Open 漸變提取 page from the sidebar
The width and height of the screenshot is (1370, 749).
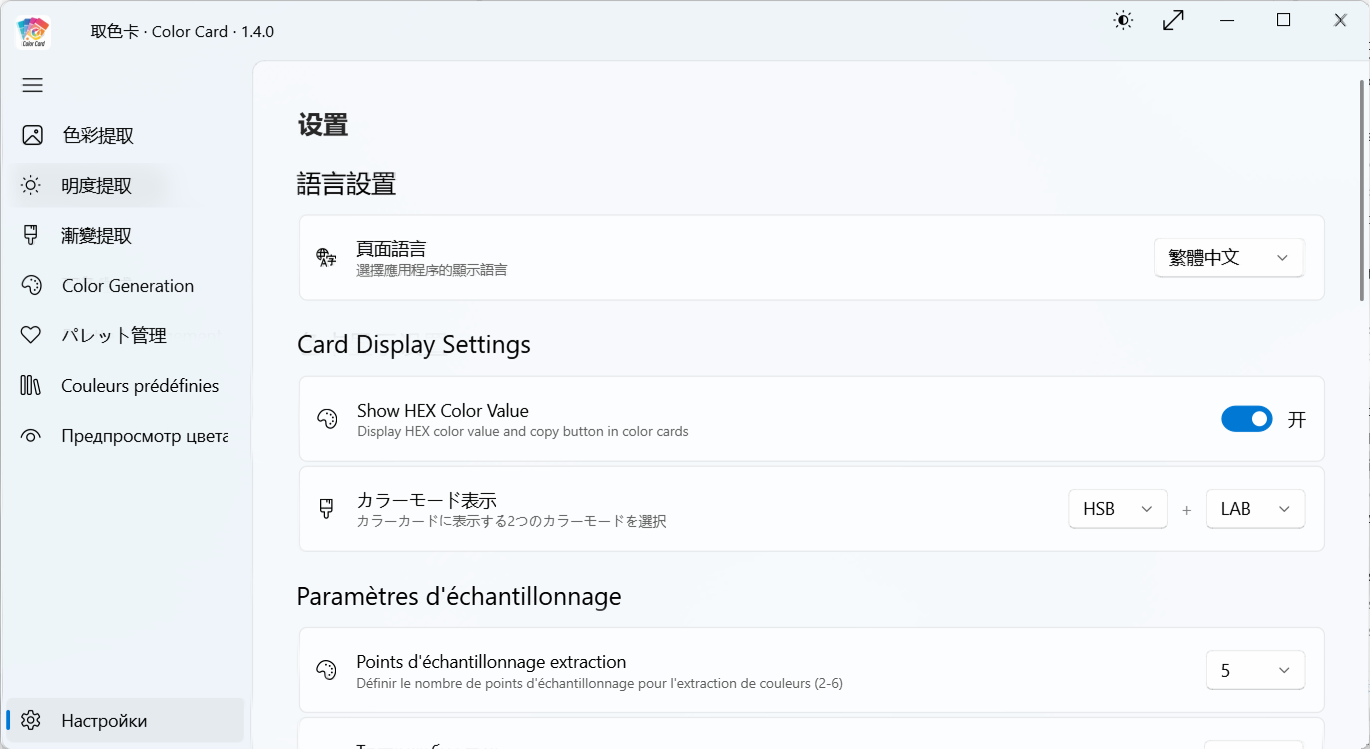coord(96,235)
